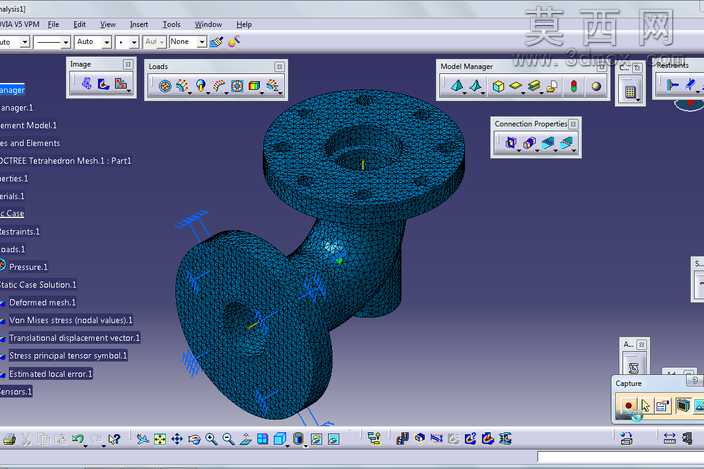The height and width of the screenshot is (469, 704).
Task: Select Deformed mesh.1 in the tree
Action: click(x=42, y=302)
